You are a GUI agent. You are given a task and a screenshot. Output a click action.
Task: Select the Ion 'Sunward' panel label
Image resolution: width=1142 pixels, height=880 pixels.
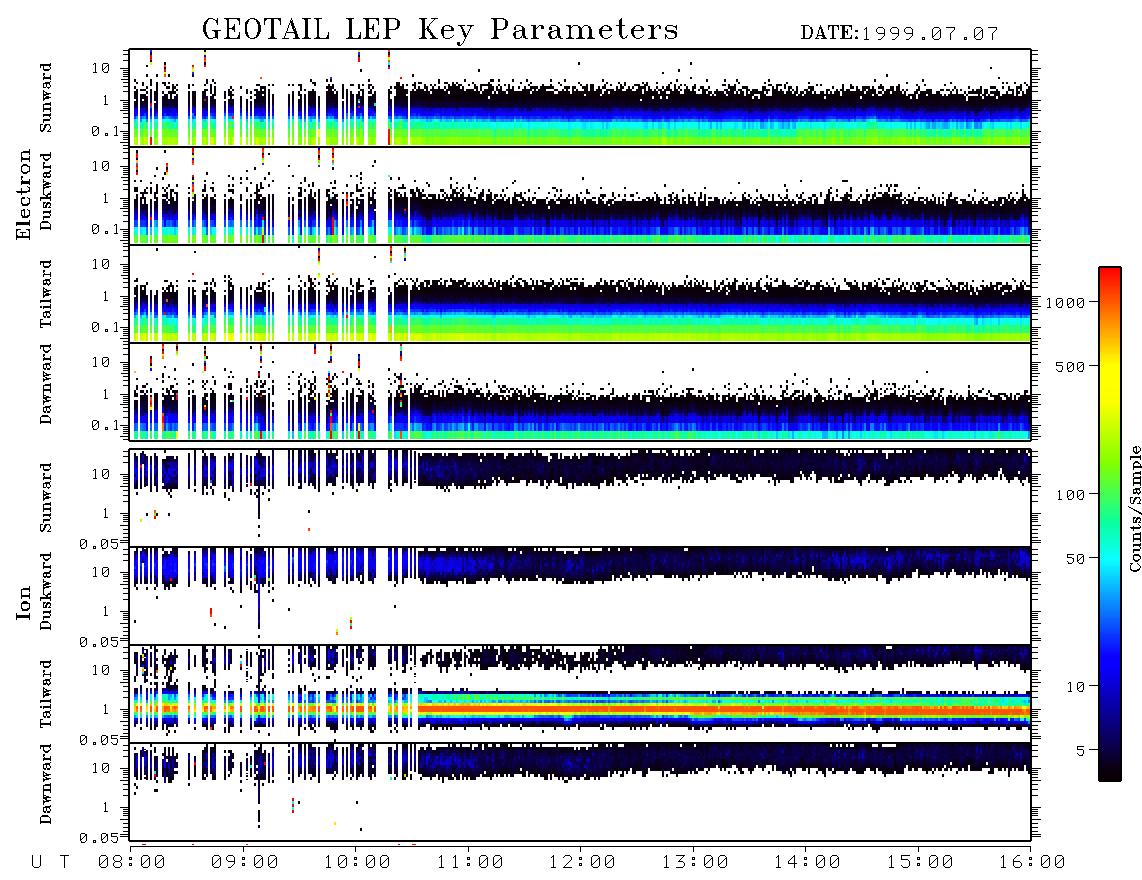point(46,497)
